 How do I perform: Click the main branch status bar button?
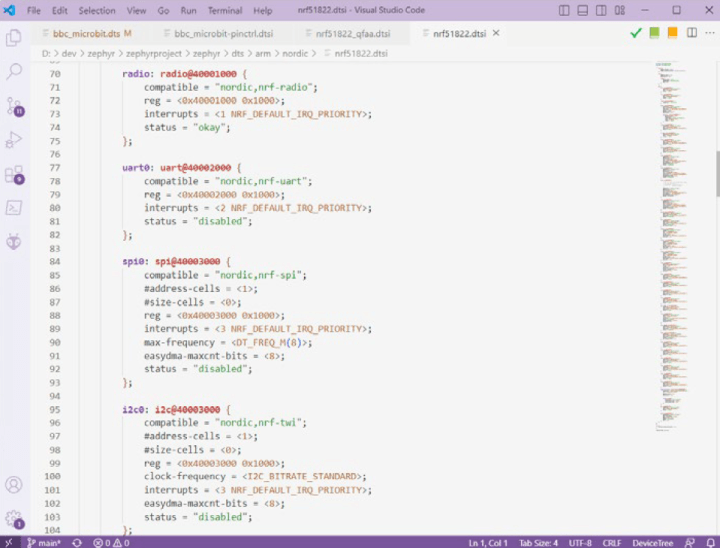pyautogui.click(x=42, y=542)
